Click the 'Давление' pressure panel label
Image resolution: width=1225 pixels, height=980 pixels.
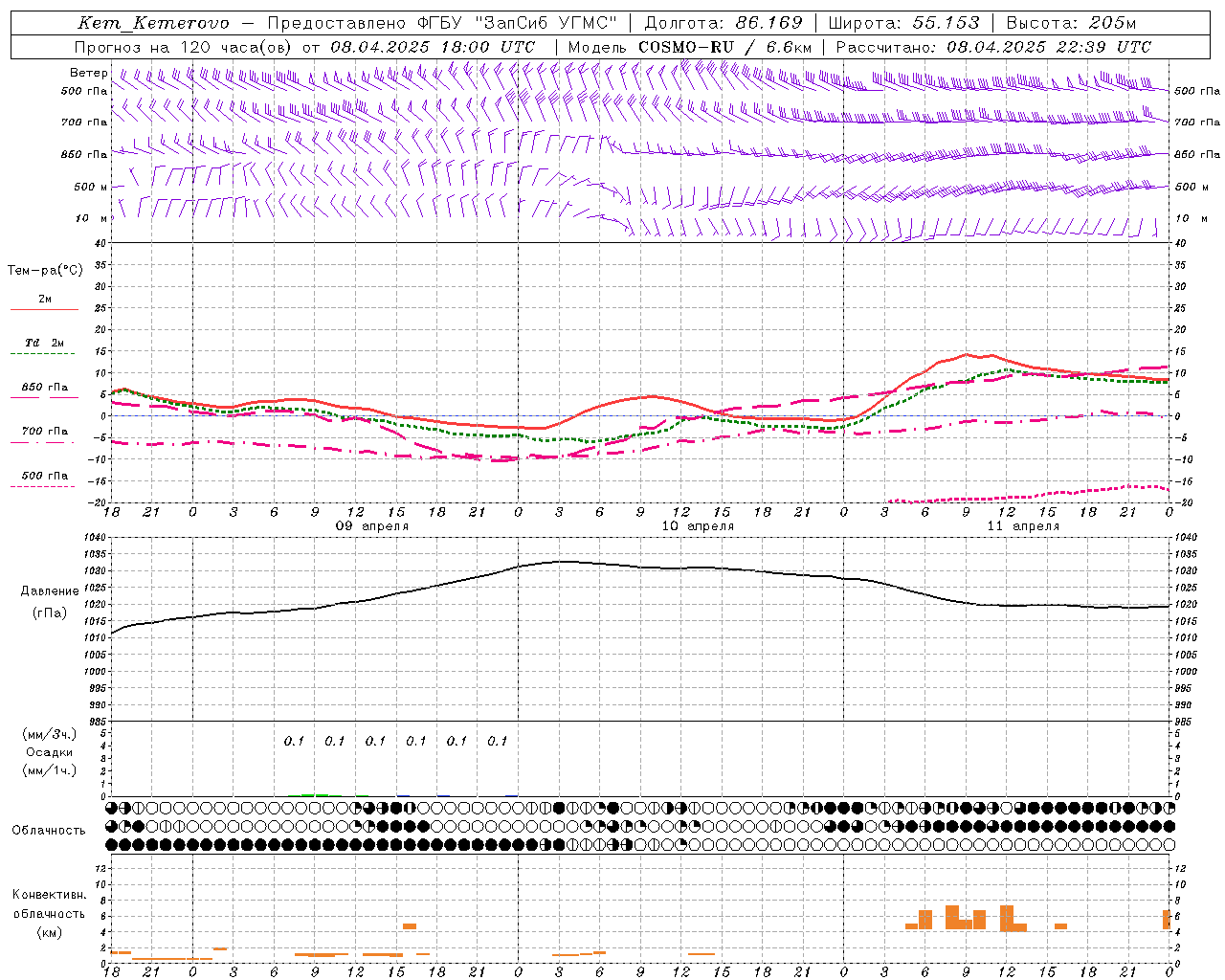click(x=50, y=591)
